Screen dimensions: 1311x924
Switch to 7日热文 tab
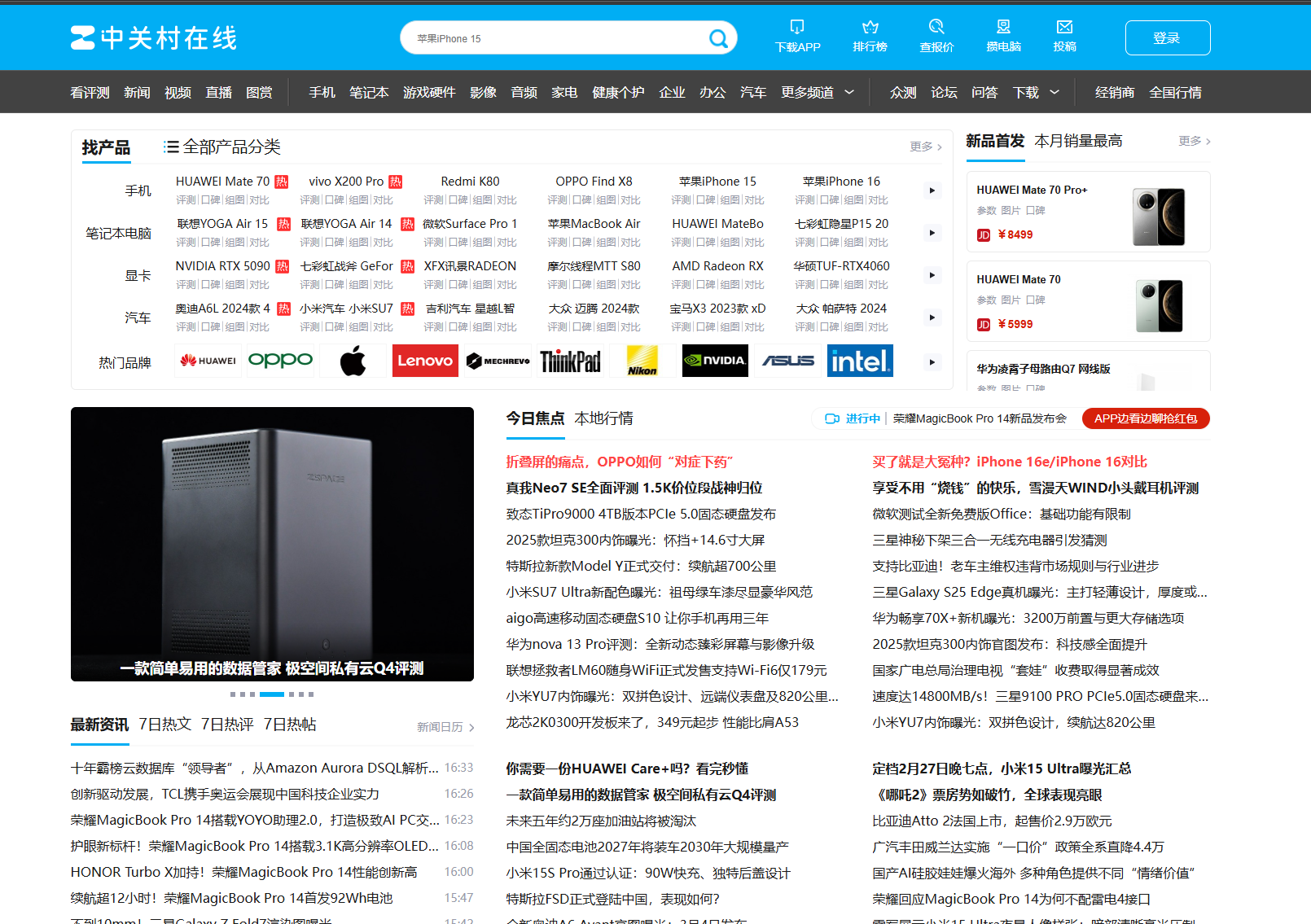pos(164,725)
